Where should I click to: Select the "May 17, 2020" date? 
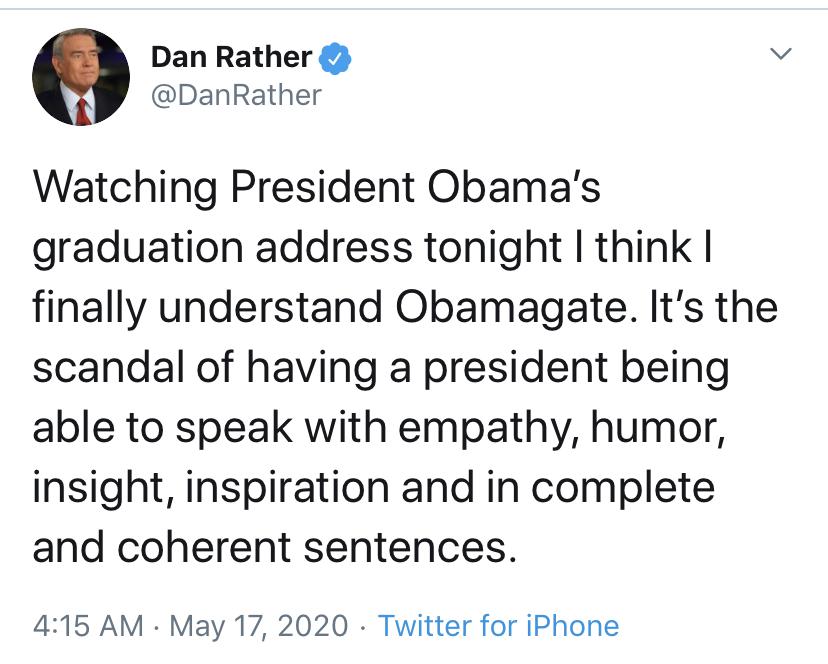(261, 626)
